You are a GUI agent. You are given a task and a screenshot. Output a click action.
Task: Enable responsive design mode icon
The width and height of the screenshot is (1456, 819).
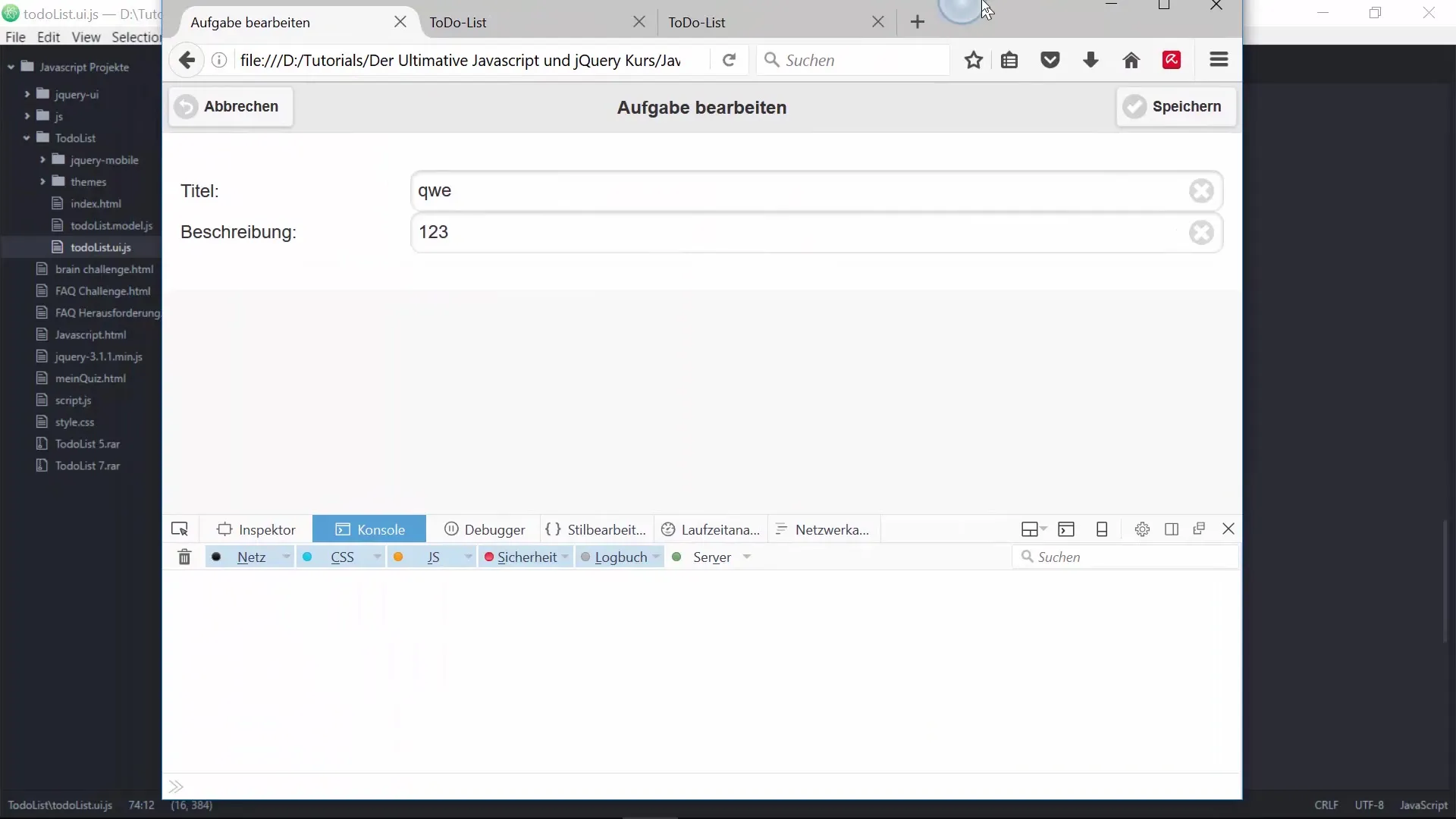(x=1102, y=529)
